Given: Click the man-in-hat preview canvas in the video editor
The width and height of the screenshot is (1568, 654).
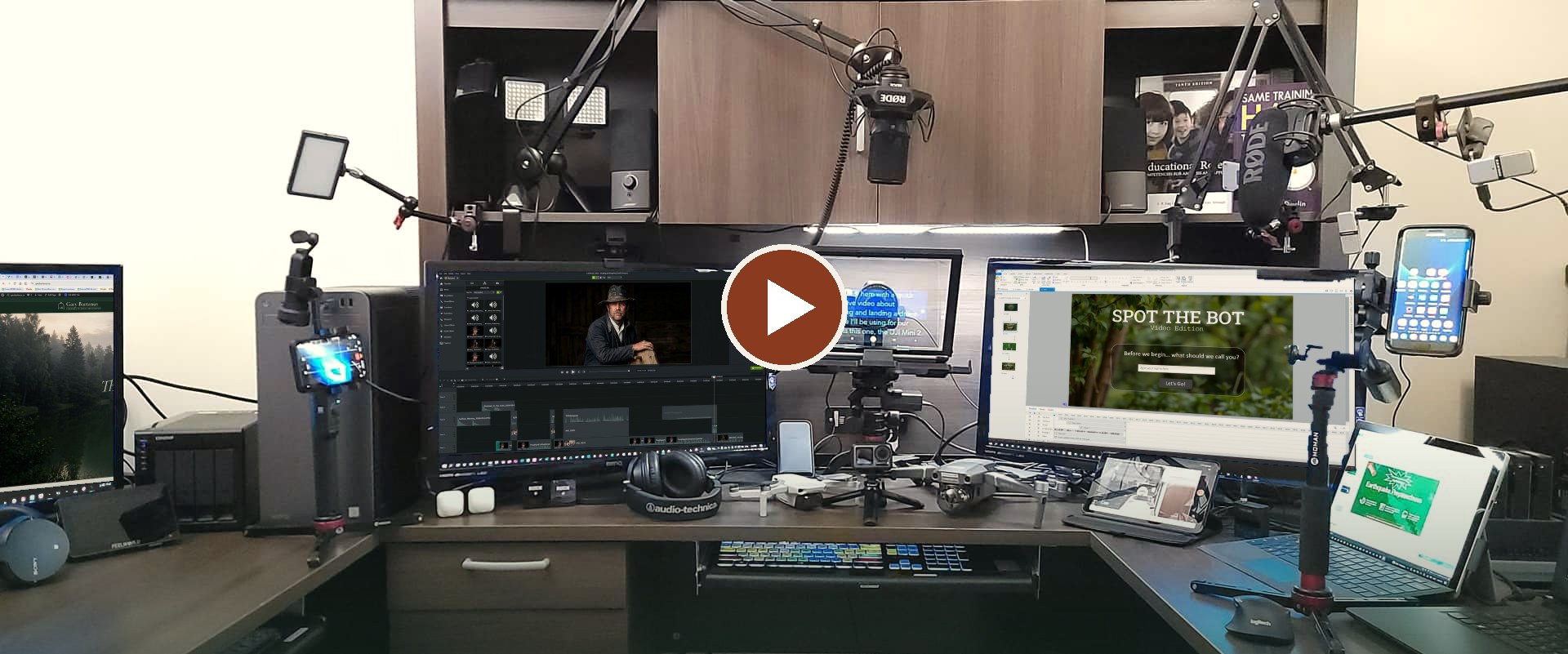Looking at the screenshot, I should (x=617, y=323).
